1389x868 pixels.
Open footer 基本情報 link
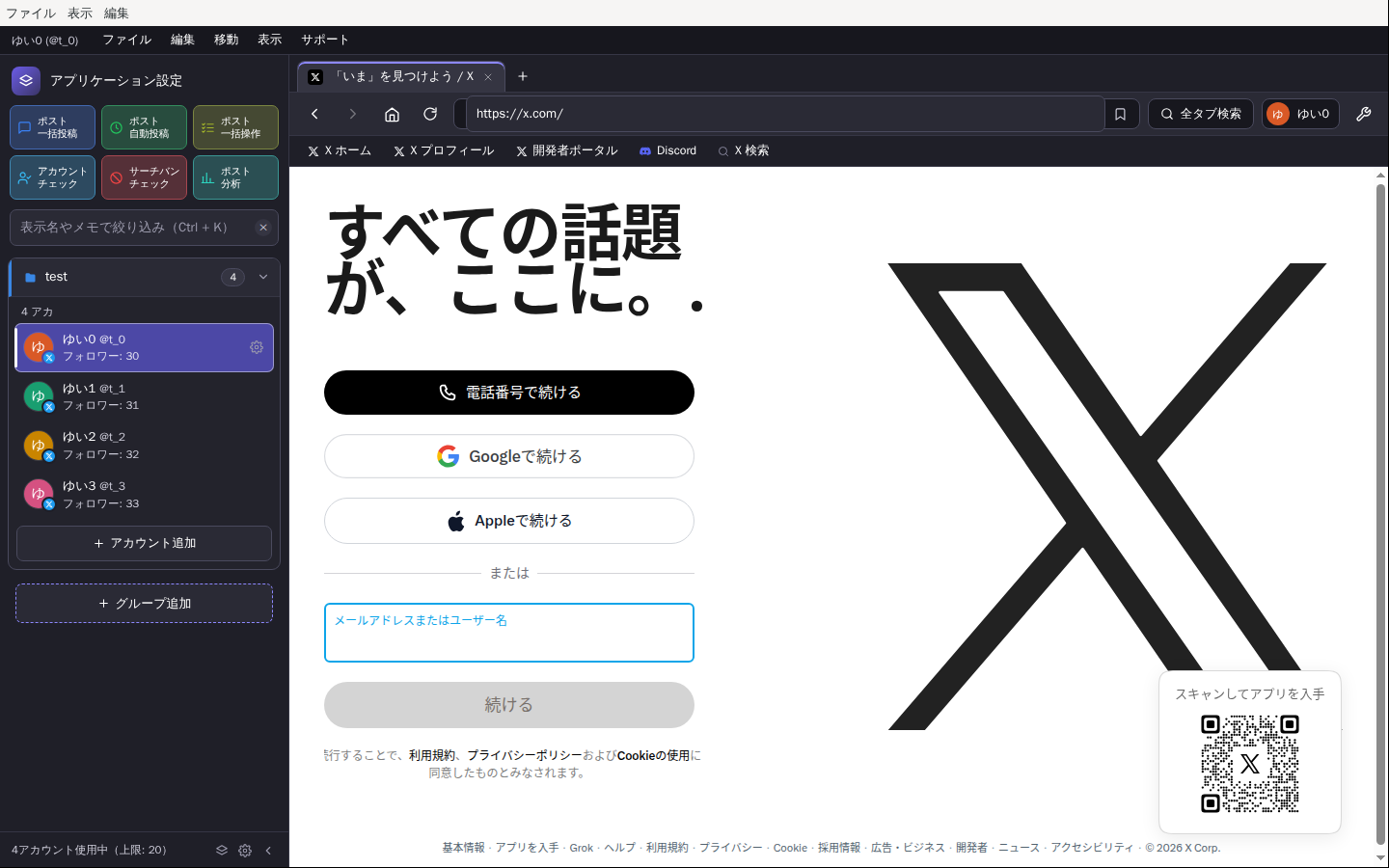463,848
